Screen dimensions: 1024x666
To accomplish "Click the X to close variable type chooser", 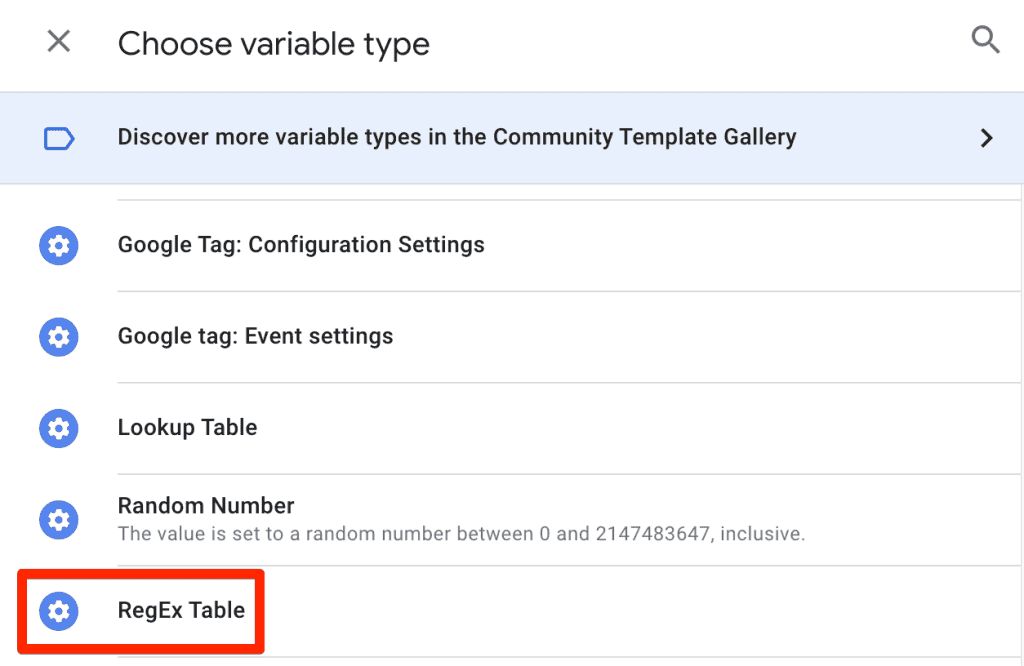I will [59, 42].
